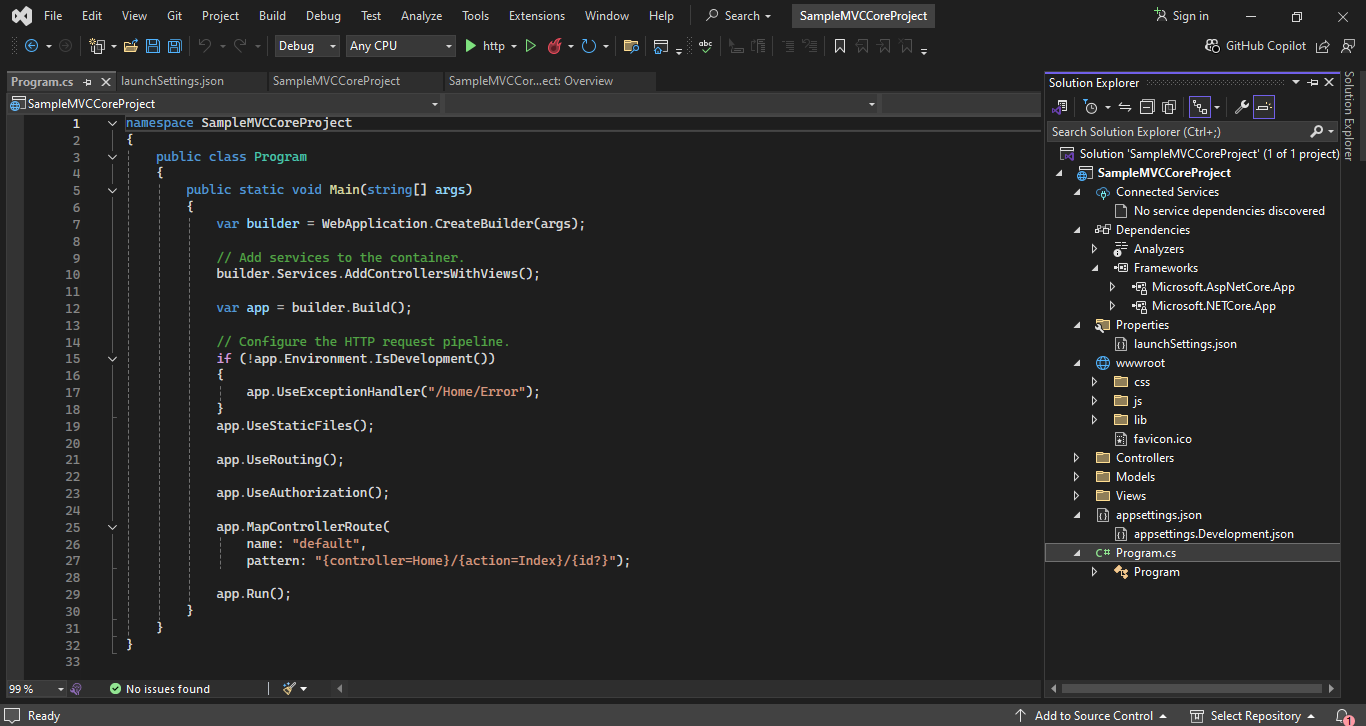Click the Hot Reload flame icon
This screenshot has height=726, width=1366.
point(554,46)
